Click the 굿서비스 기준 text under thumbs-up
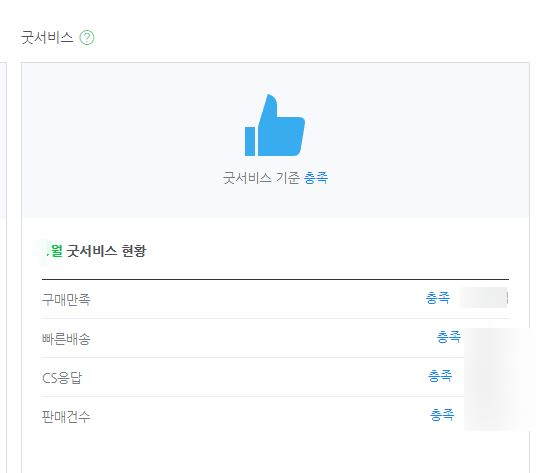Screen dimensions: 539x473 261,178
